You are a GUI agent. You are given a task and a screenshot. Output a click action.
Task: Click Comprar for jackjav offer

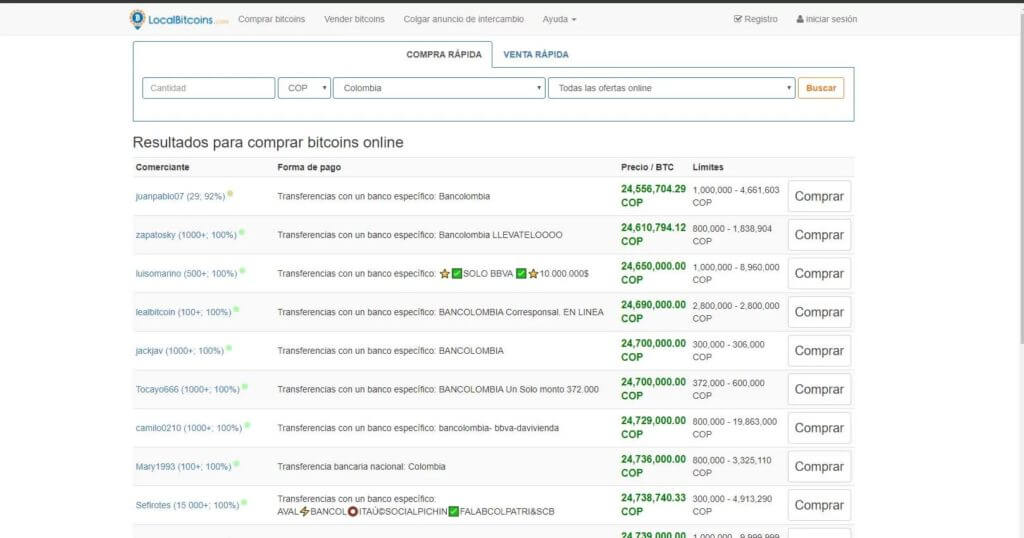[x=819, y=351]
